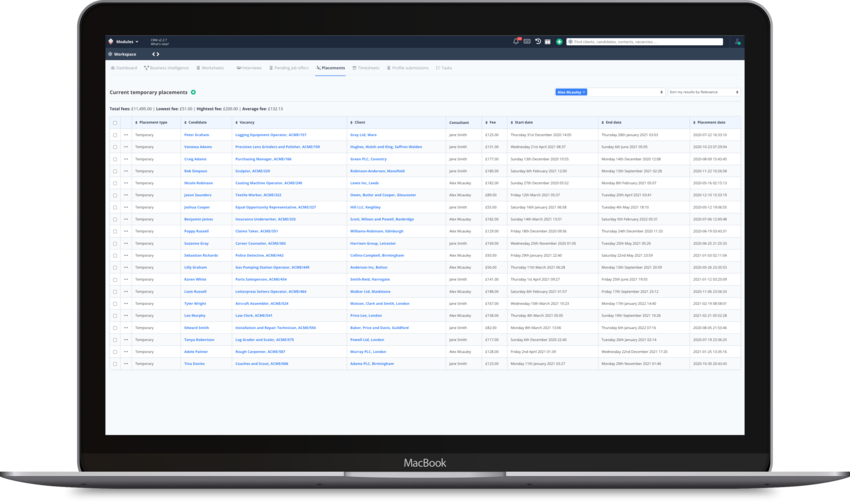
Task: Tick the select-all checkbox in table header
Action: click(115, 122)
